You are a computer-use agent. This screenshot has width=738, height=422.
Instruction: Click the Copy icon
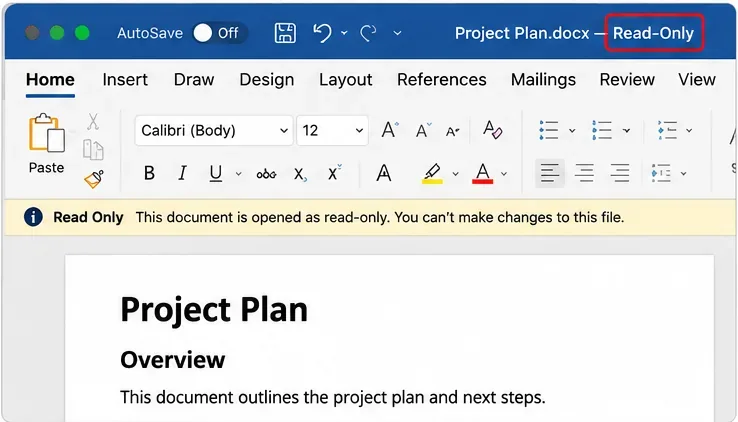tap(93, 150)
